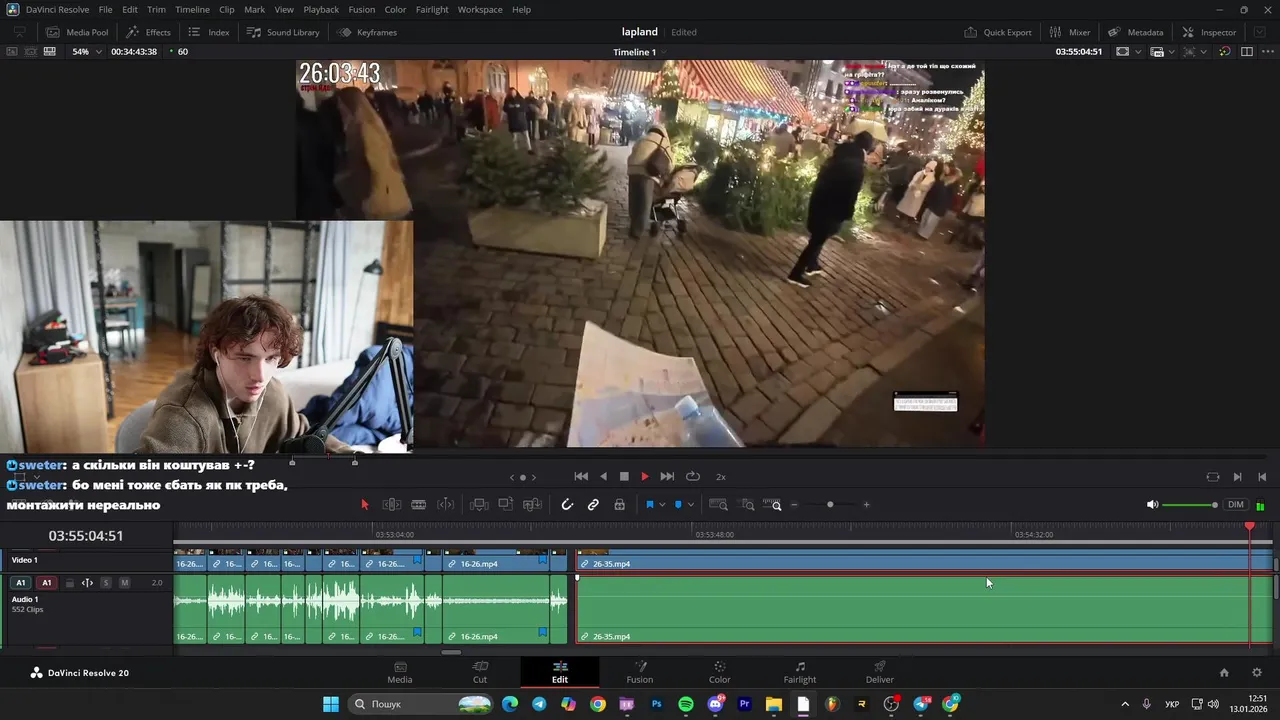Open the viewer zoom 54% dropdown
Viewport: 1280px width, 720px height.
[87, 51]
